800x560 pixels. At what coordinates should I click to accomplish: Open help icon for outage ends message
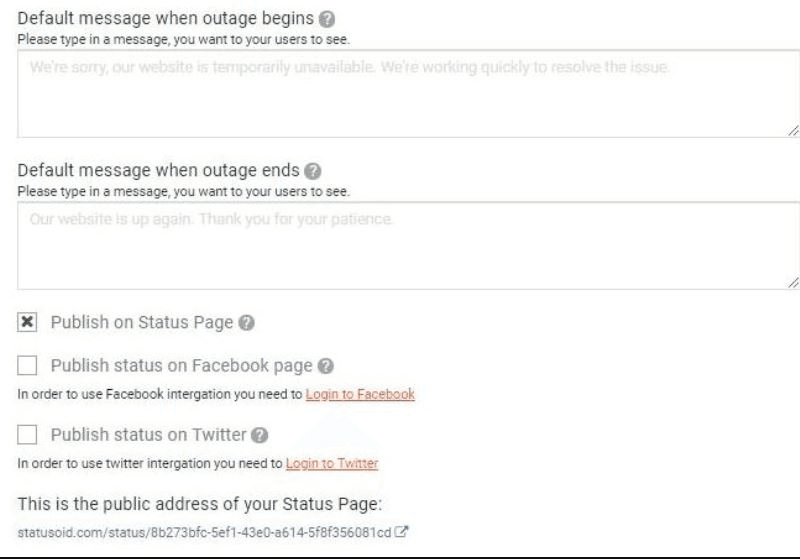click(313, 171)
